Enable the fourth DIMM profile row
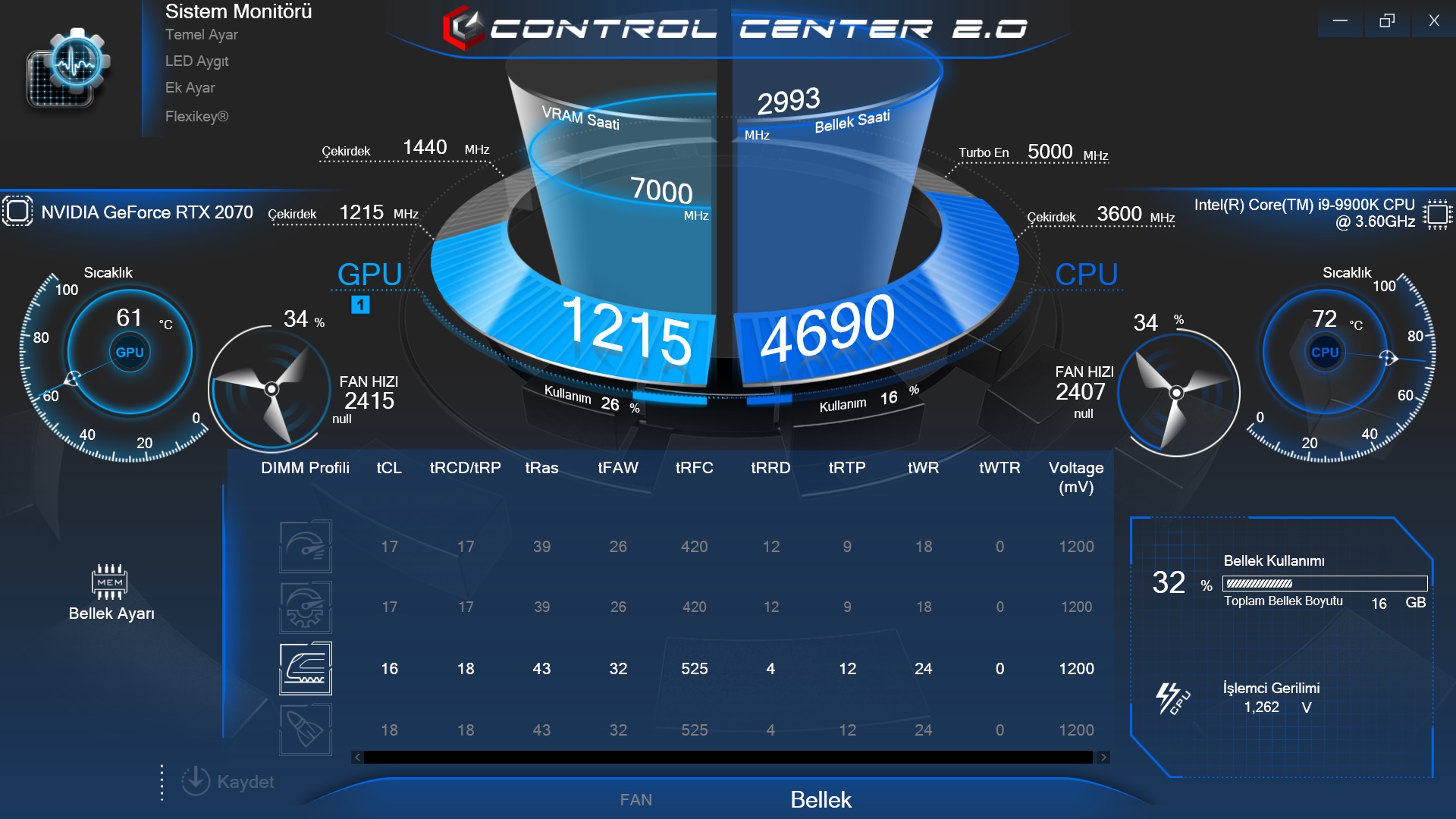The height and width of the screenshot is (819, 1456). click(305, 728)
